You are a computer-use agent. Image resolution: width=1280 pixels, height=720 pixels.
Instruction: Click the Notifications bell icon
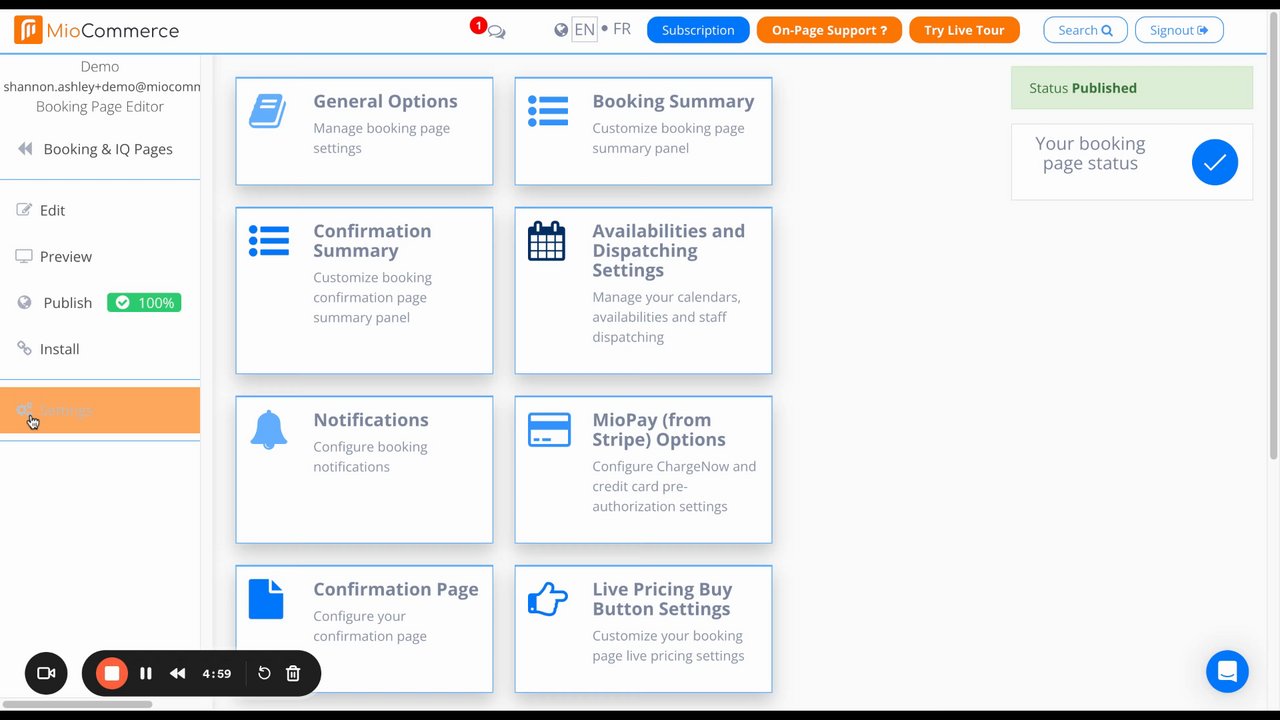pos(268,430)
